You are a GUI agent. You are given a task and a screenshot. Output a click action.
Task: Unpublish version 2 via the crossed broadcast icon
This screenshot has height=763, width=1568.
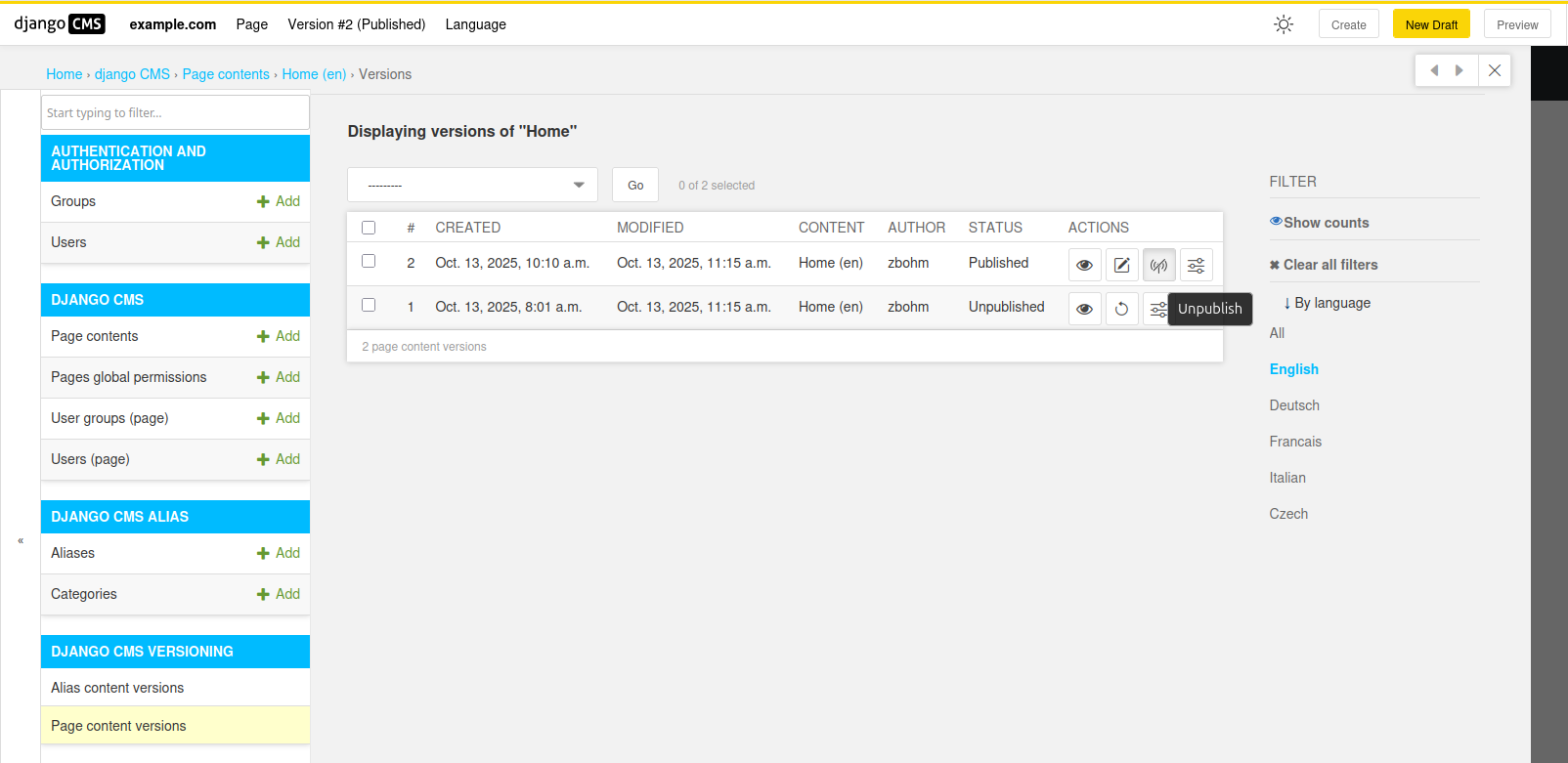[1158, 265]
